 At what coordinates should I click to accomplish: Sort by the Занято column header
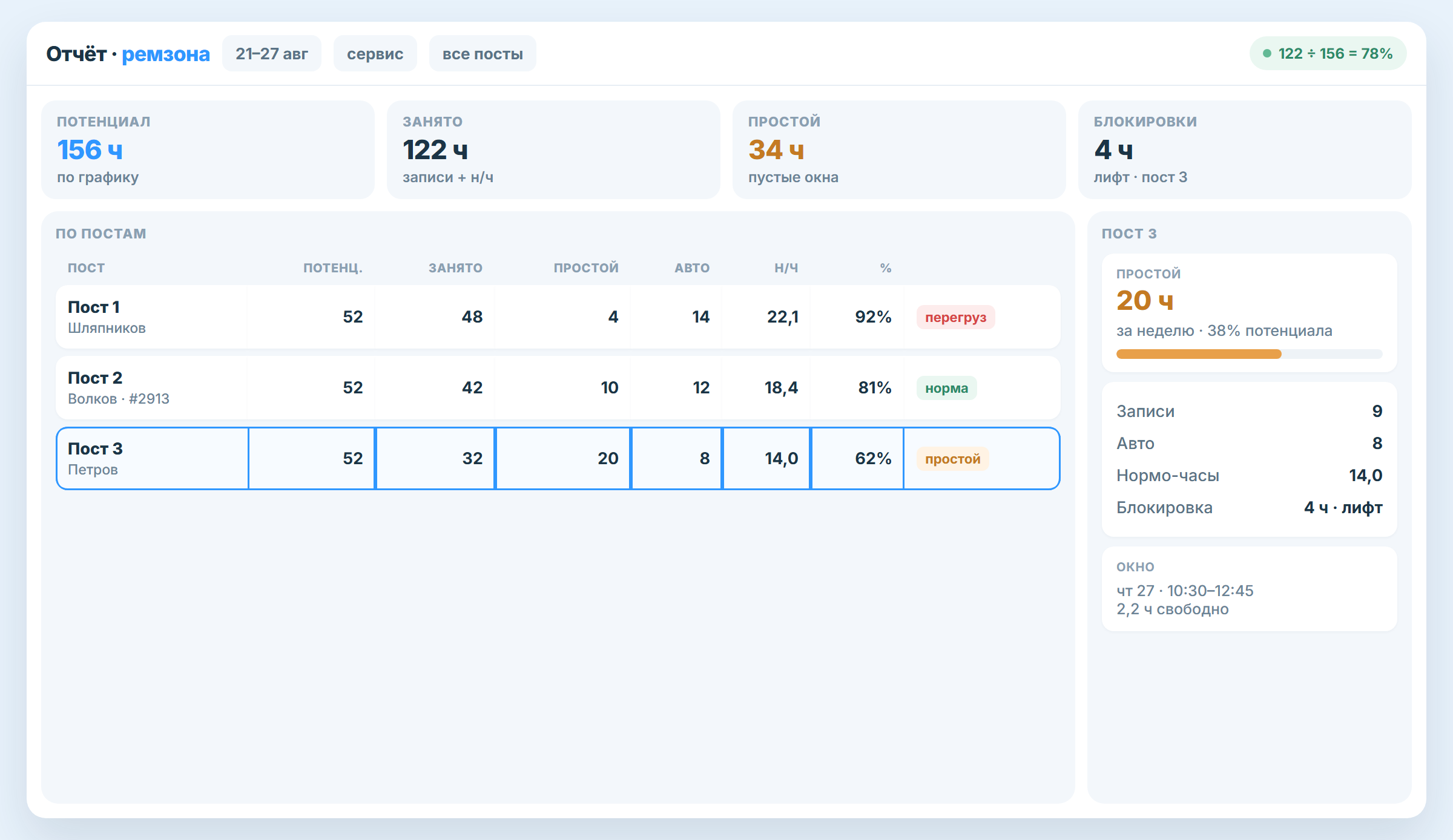(x=455, y=268)
